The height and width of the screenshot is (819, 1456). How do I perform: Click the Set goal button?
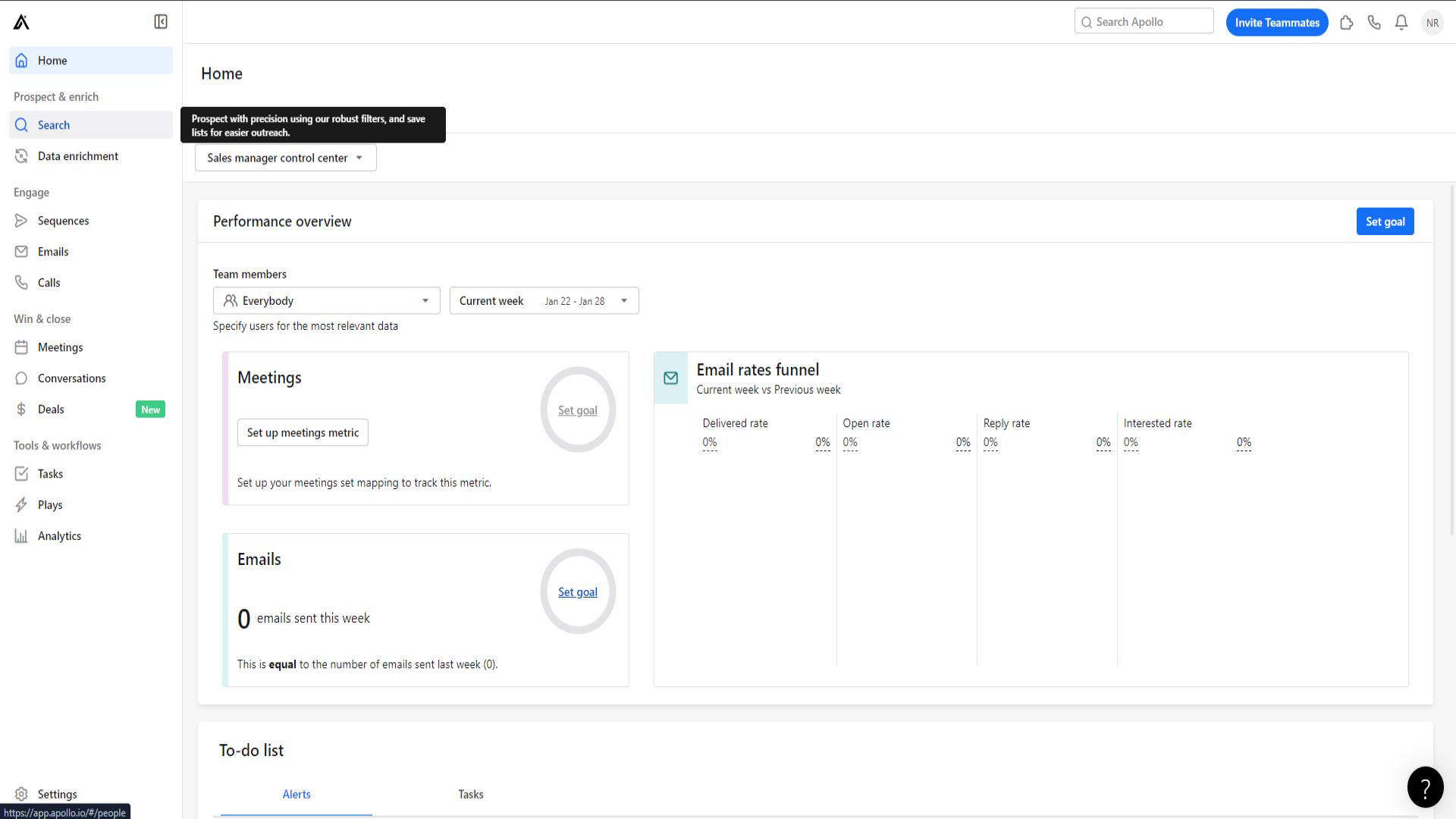pos(1385,221)
